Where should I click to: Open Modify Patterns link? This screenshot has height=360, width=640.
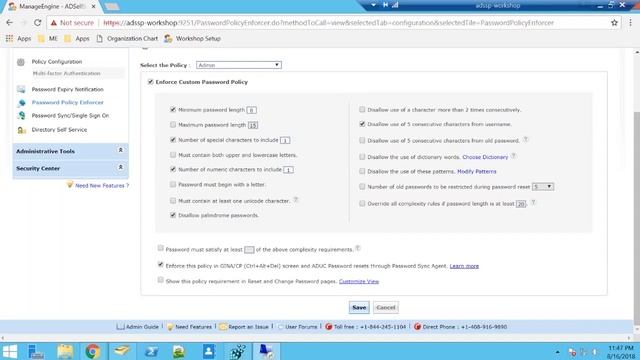pos(477,171)
